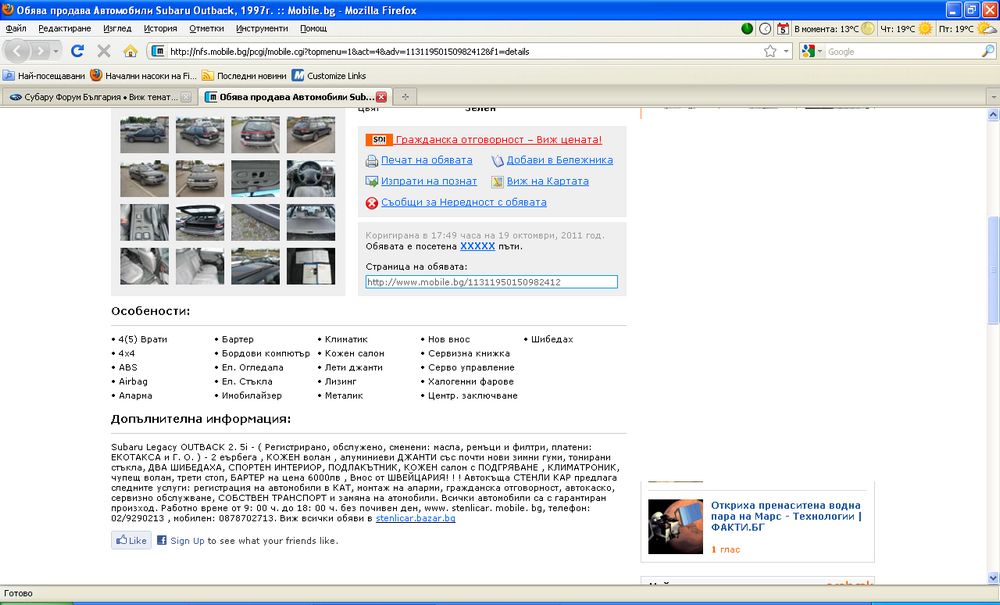This screenshot has width=1000, height=605.
Task: Click current weather В момента 13°C
Action: pyautogui.click(x=834, y=29)
